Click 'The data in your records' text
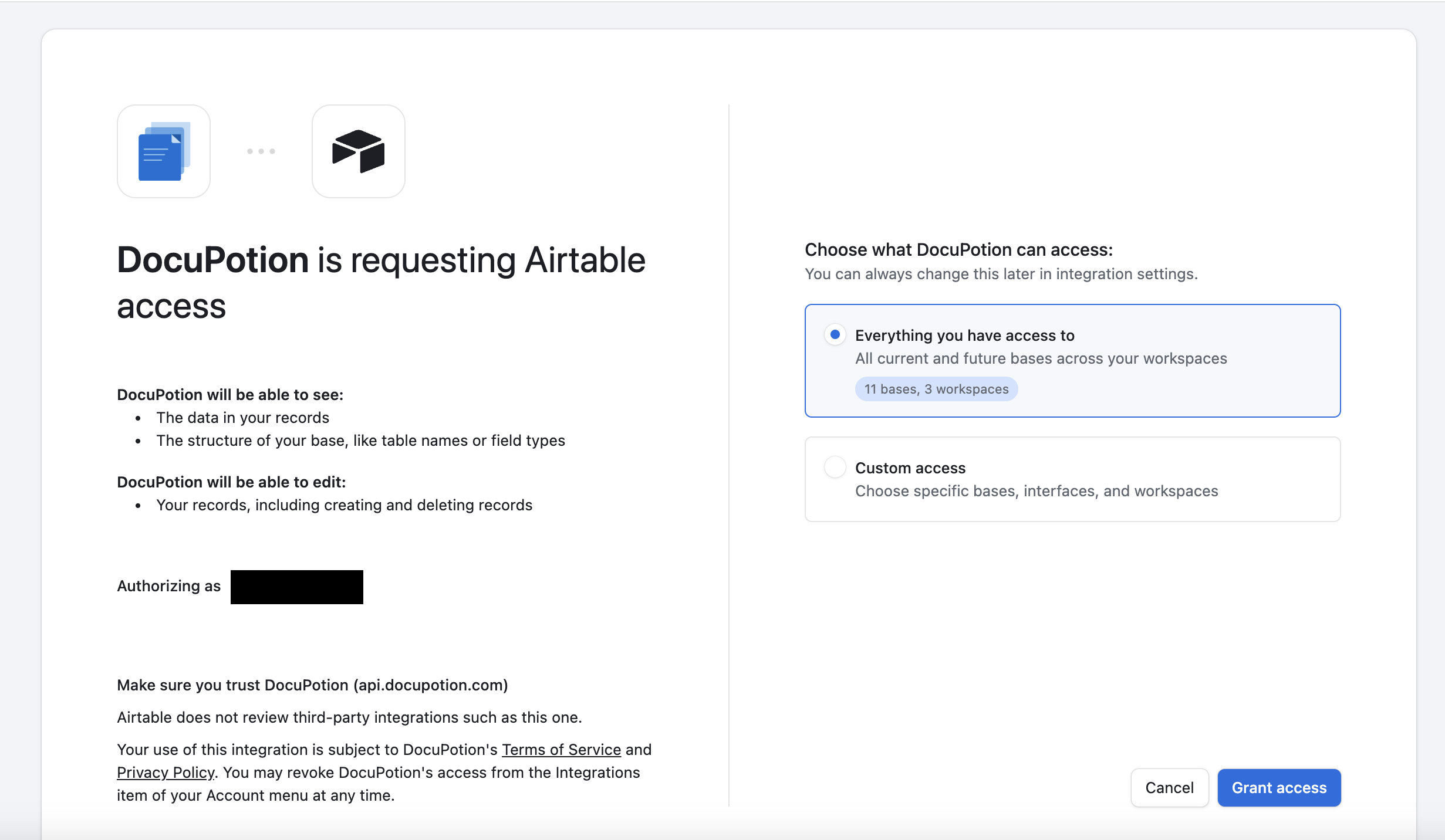This screenshot has width=1445, height=840. click(x=242, y=418)
